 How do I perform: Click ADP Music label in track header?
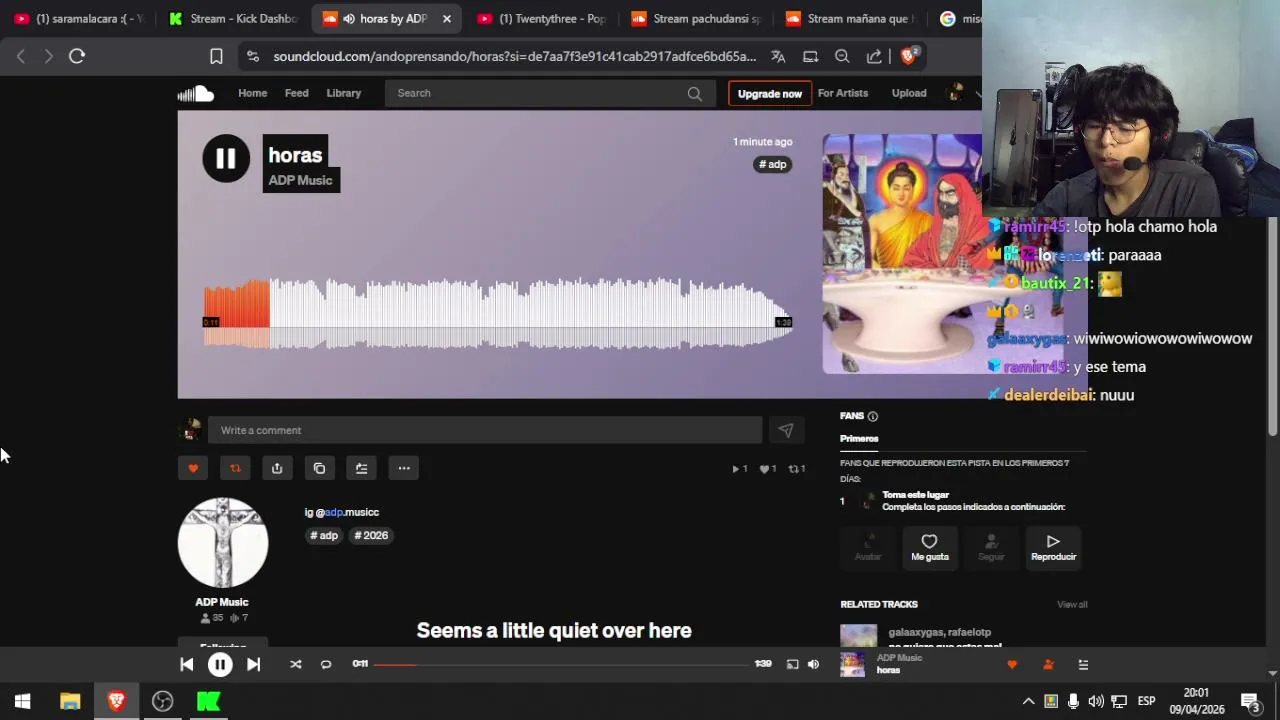(300, 180)
